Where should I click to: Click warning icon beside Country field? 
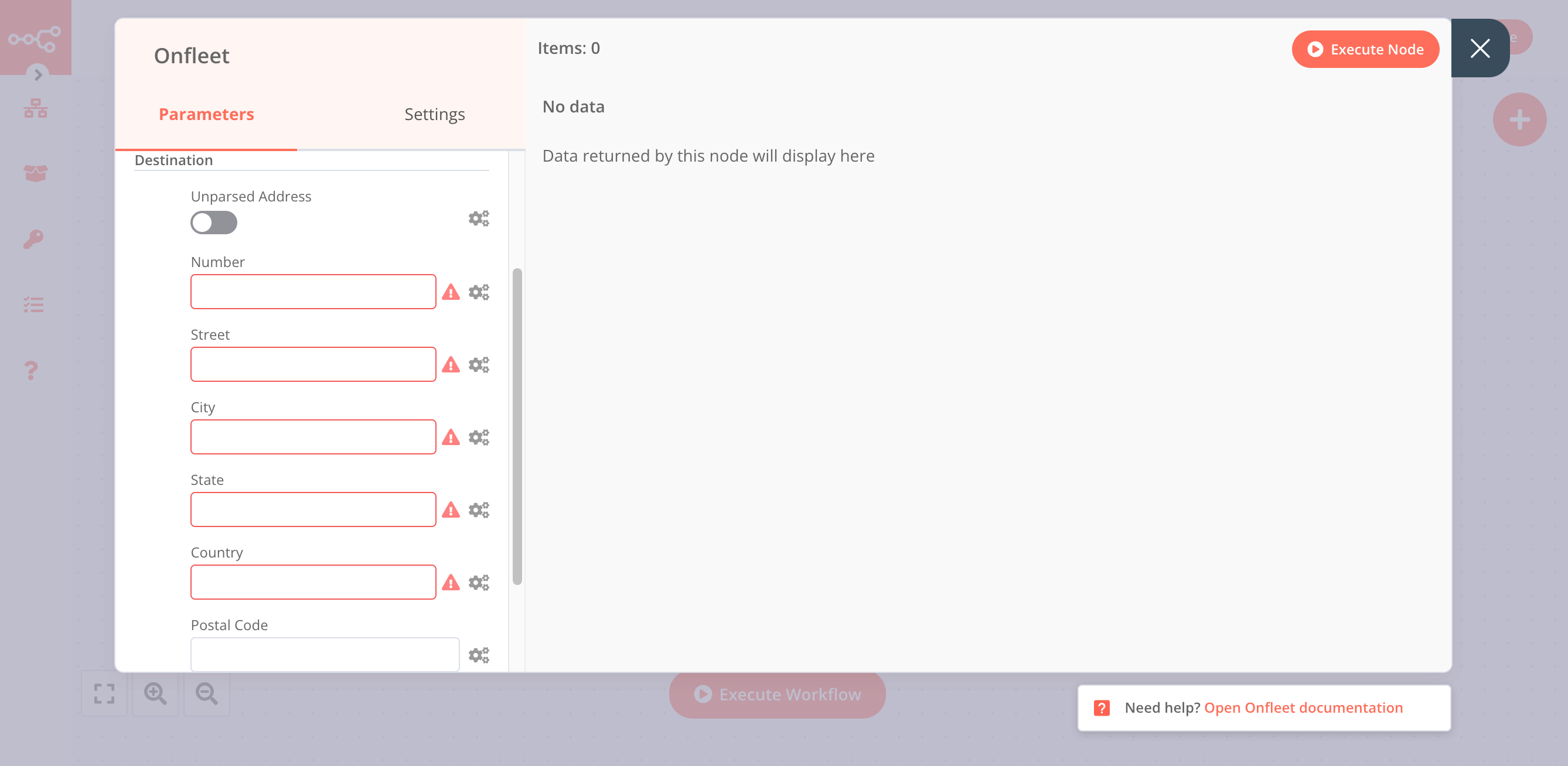coord(451,582)
